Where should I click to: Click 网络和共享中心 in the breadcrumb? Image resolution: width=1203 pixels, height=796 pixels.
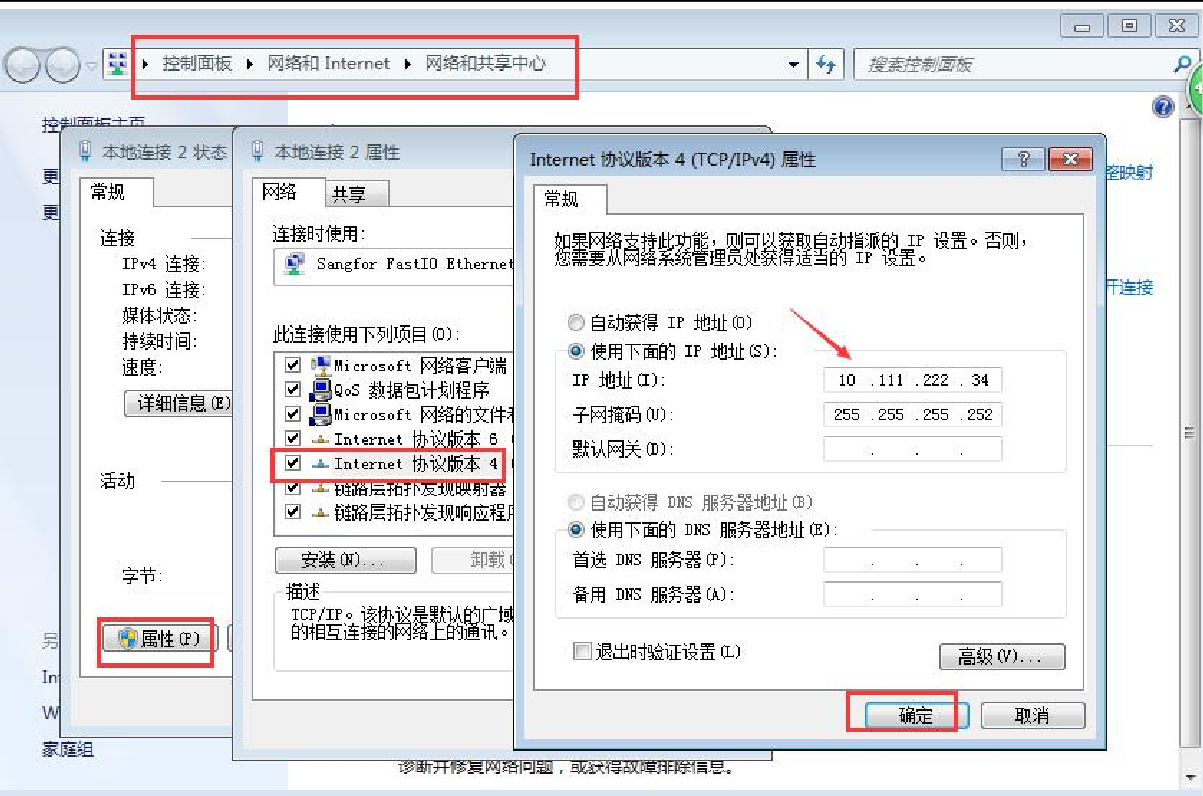tap(486, 64)
